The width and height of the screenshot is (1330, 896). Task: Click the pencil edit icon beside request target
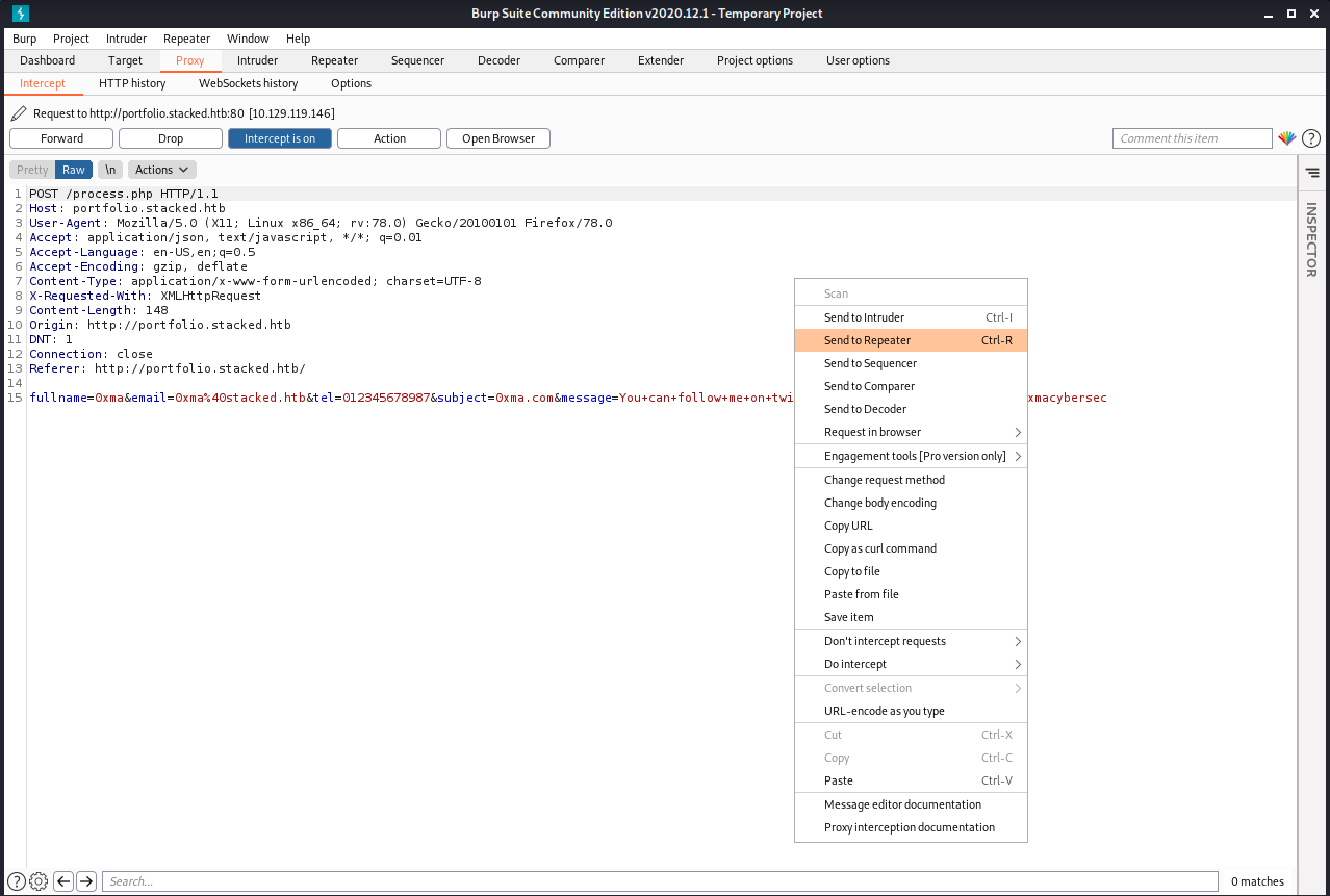pos(19,113)
